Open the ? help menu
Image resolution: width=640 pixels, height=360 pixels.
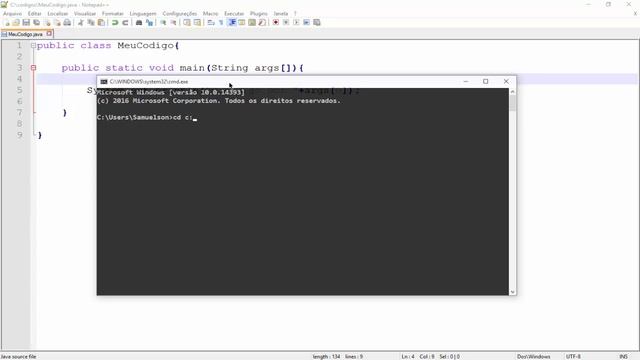pyautogui.click(x=295, y=13)
